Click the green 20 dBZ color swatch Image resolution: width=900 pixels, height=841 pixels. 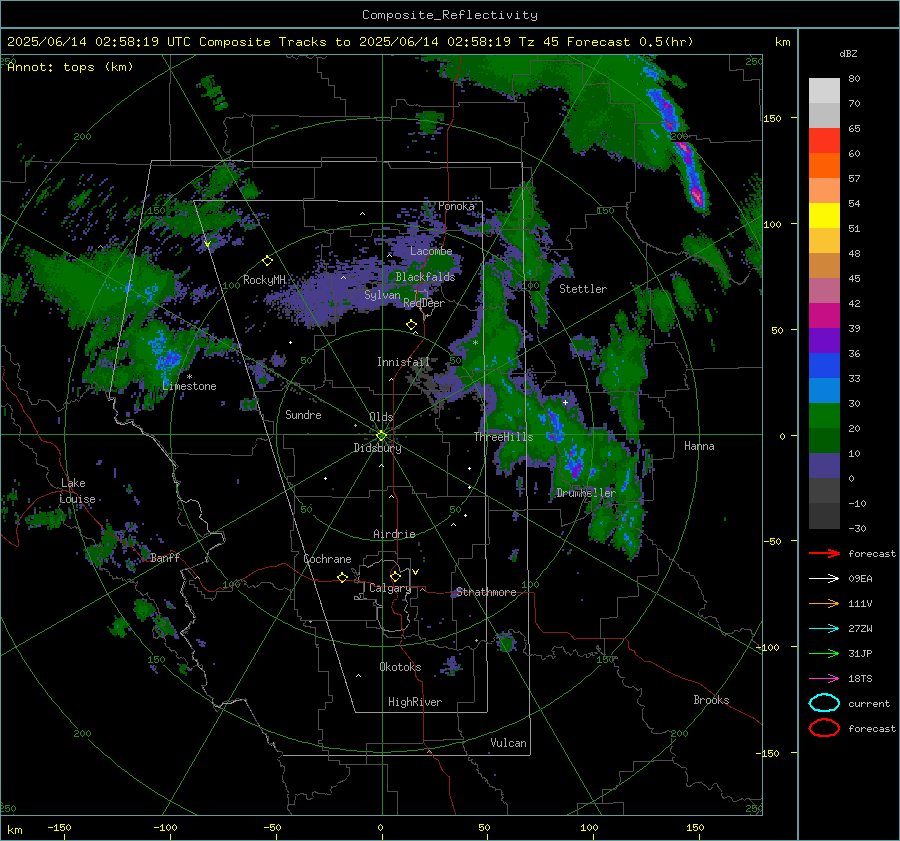[x=824, y=416]
